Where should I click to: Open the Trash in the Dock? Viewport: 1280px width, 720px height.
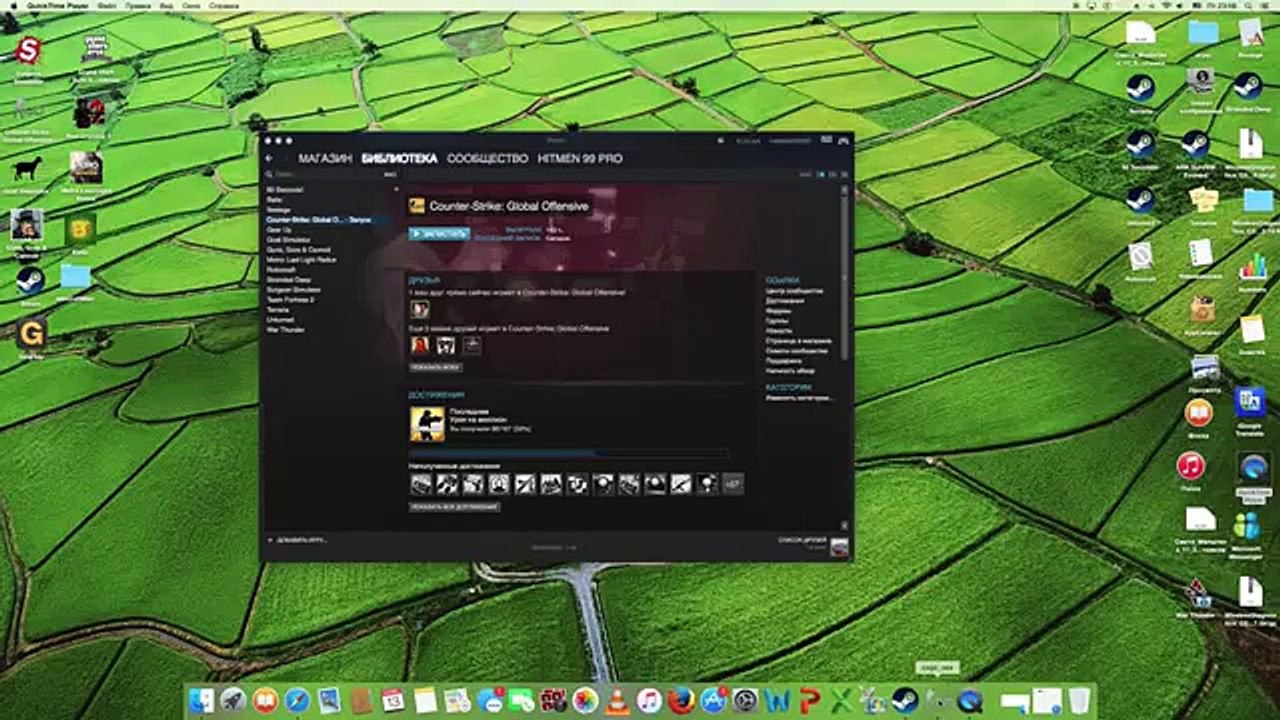point(1079,700)
